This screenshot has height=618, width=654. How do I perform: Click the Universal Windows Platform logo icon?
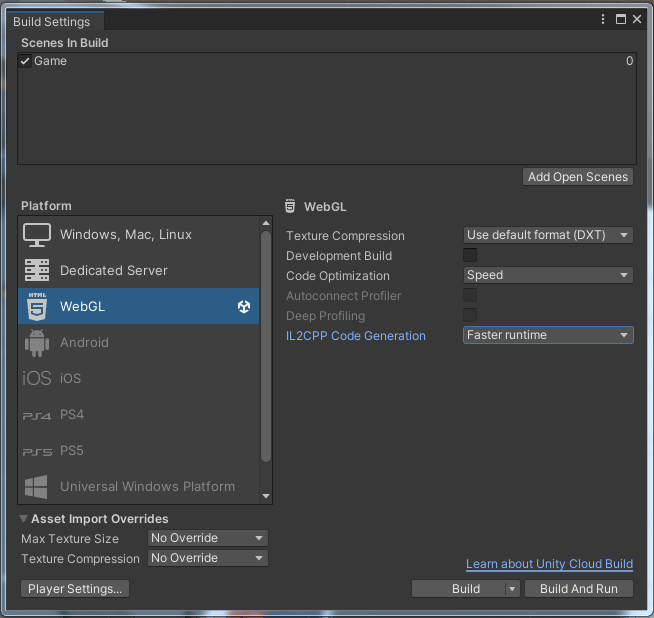click(x=36, y=487)
